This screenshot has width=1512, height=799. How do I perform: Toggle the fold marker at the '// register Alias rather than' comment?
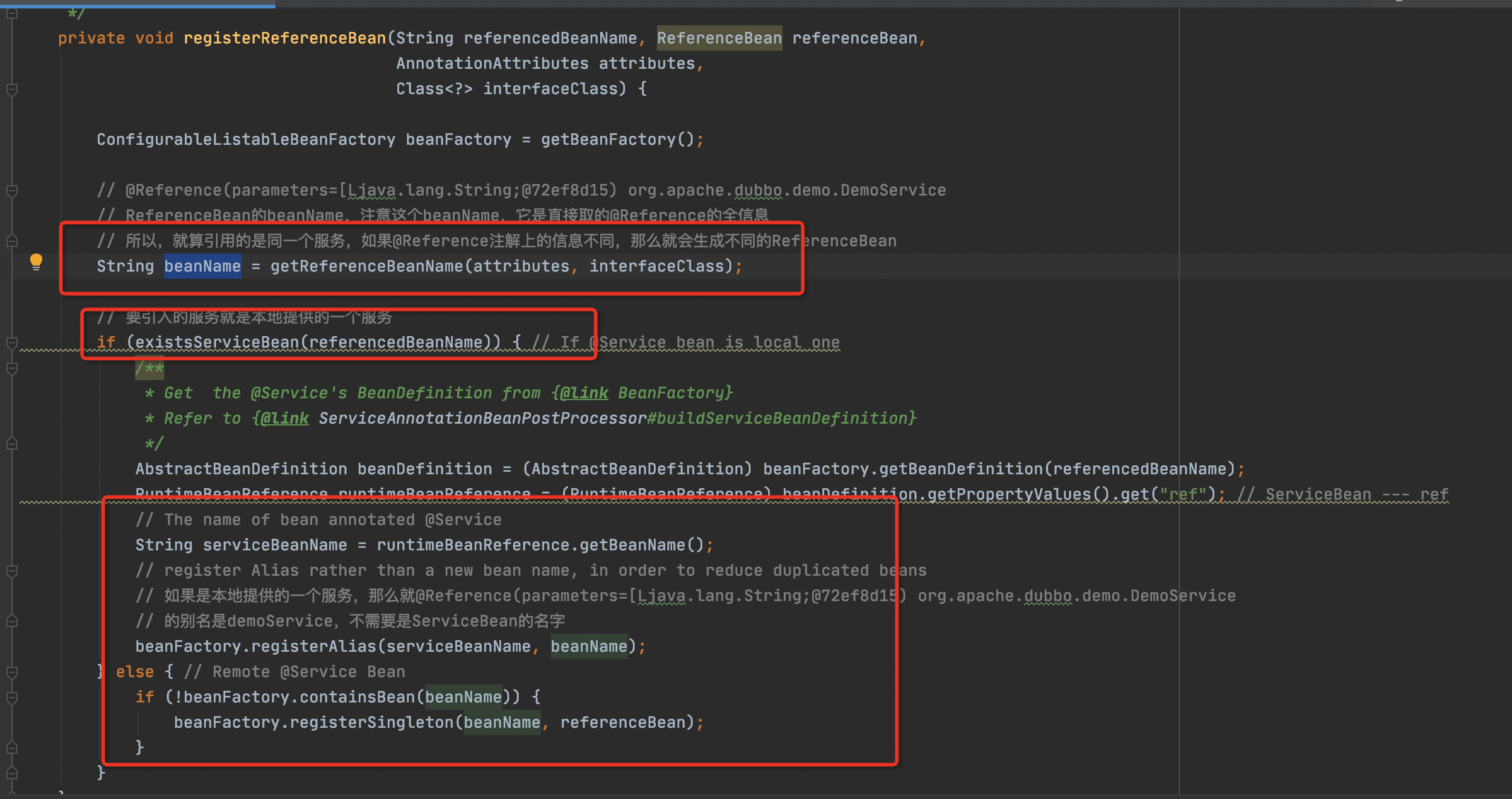(x=11, y=570)
